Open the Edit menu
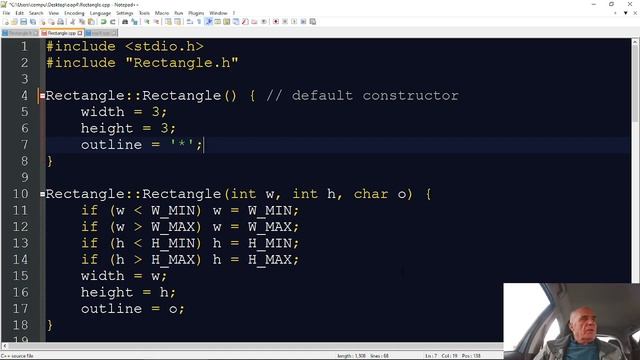Viewport: 640px width, 360px height. [20, 13]
